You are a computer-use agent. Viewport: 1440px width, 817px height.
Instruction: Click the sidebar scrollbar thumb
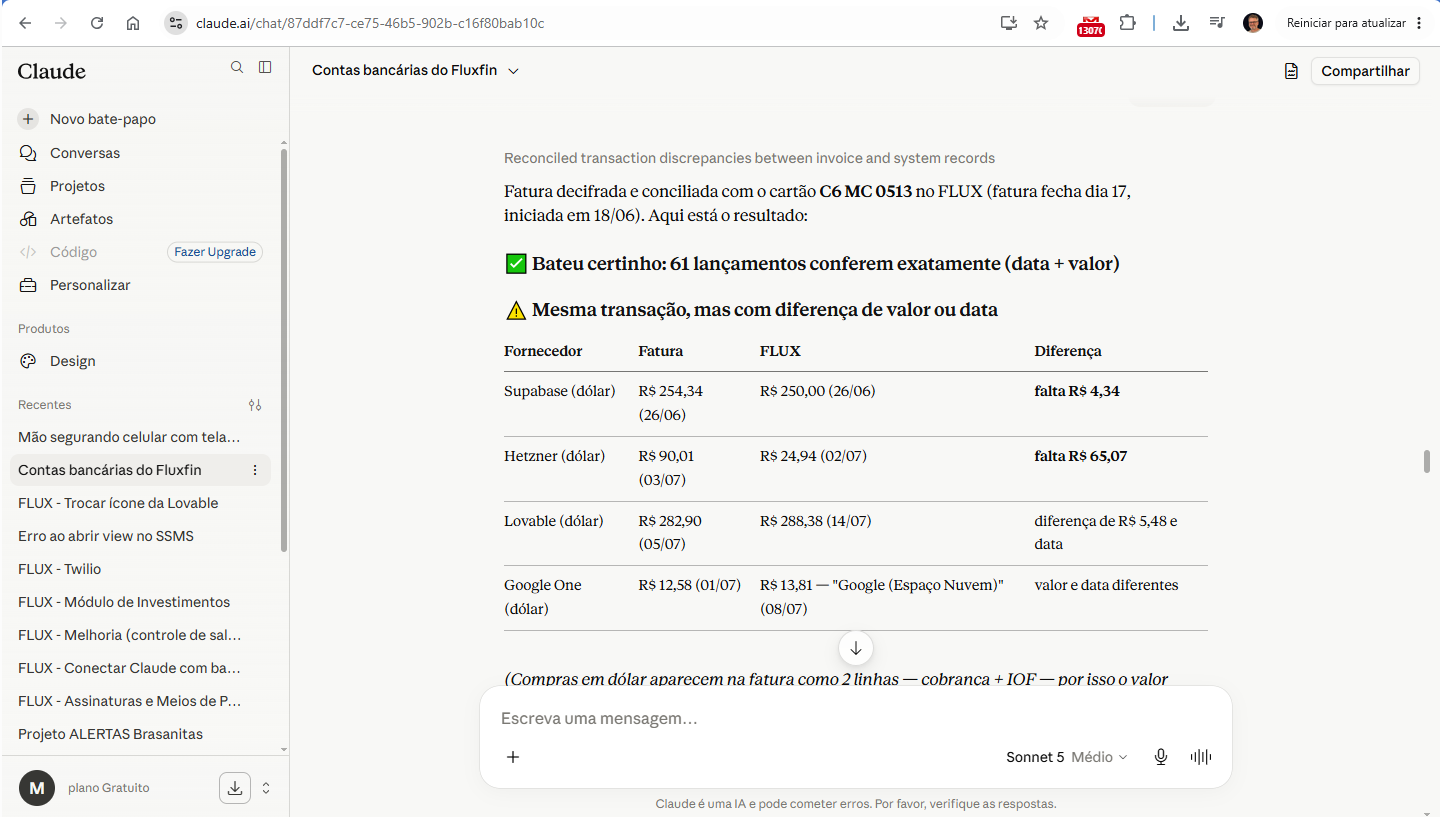point(284,350)
